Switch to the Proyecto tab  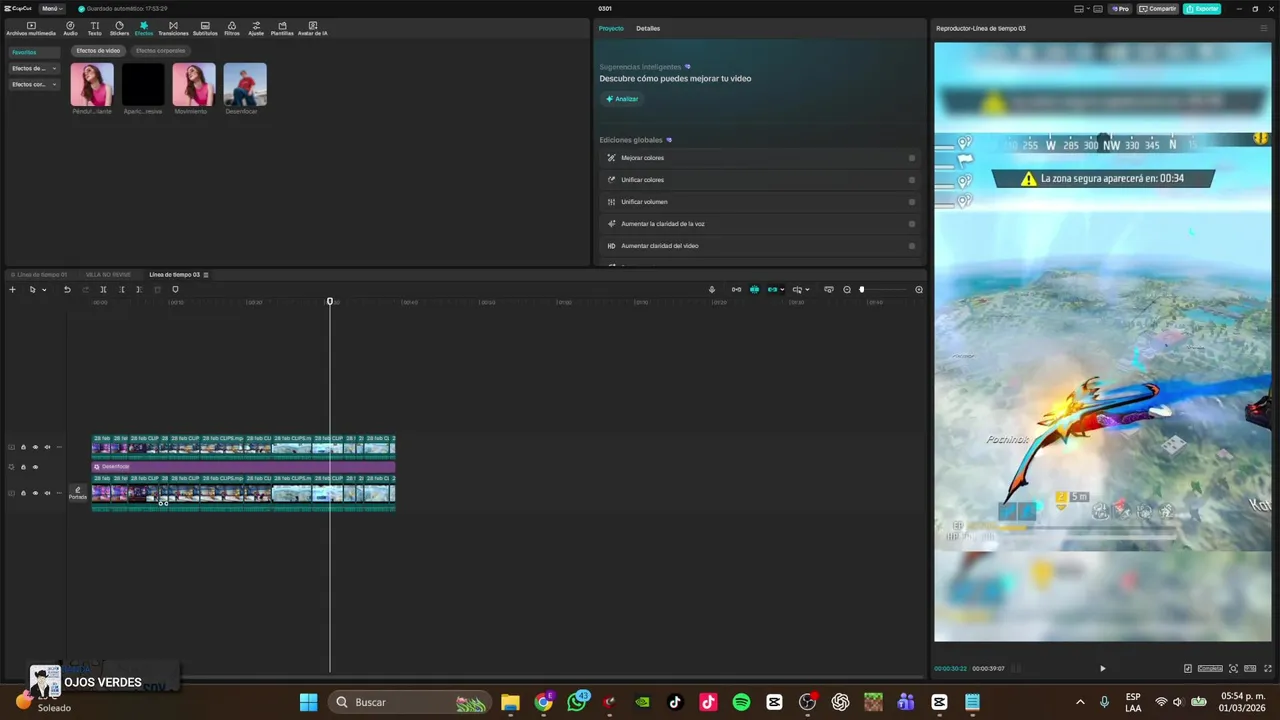(611, 28)
